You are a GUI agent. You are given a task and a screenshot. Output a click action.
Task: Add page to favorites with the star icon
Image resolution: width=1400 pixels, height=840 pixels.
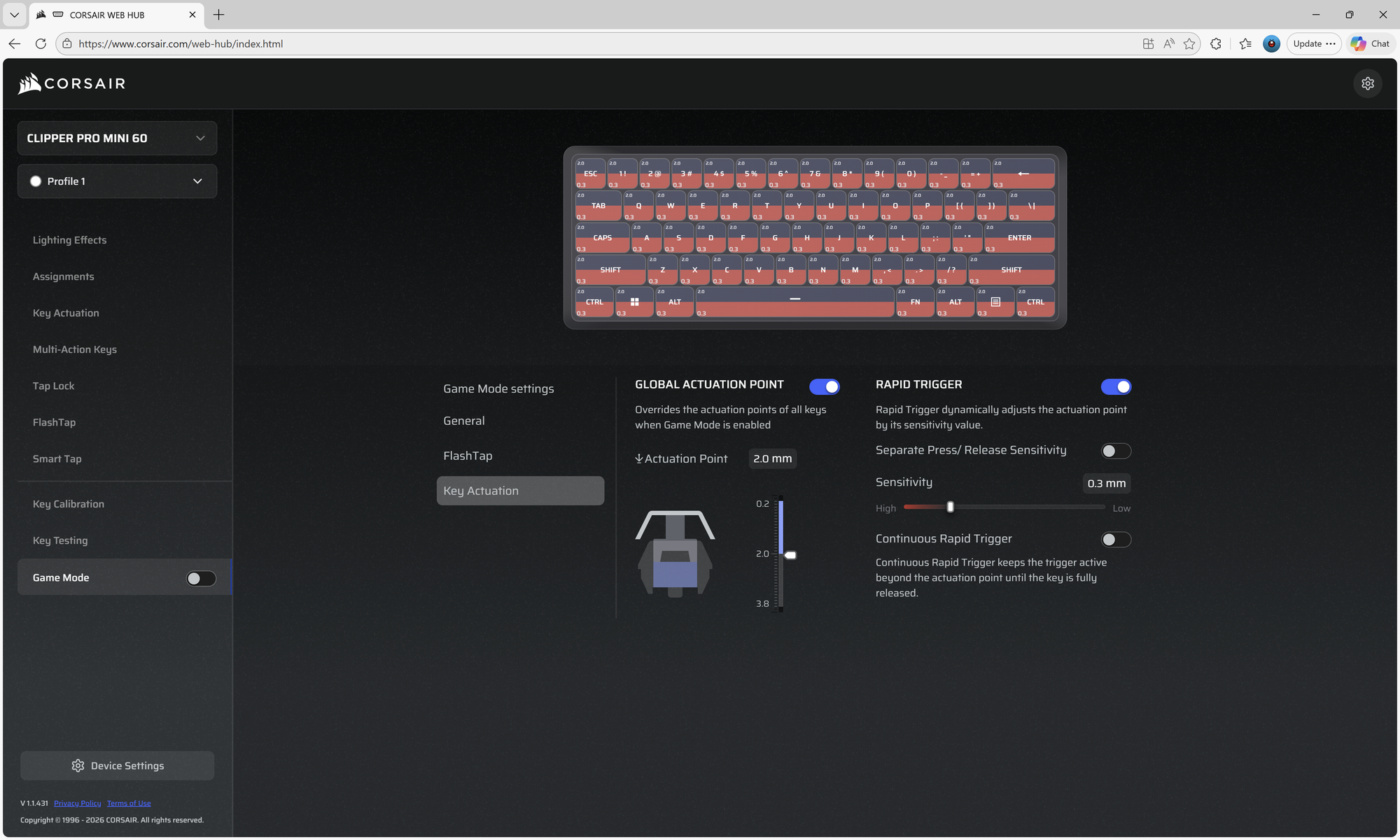(1189, 43)
